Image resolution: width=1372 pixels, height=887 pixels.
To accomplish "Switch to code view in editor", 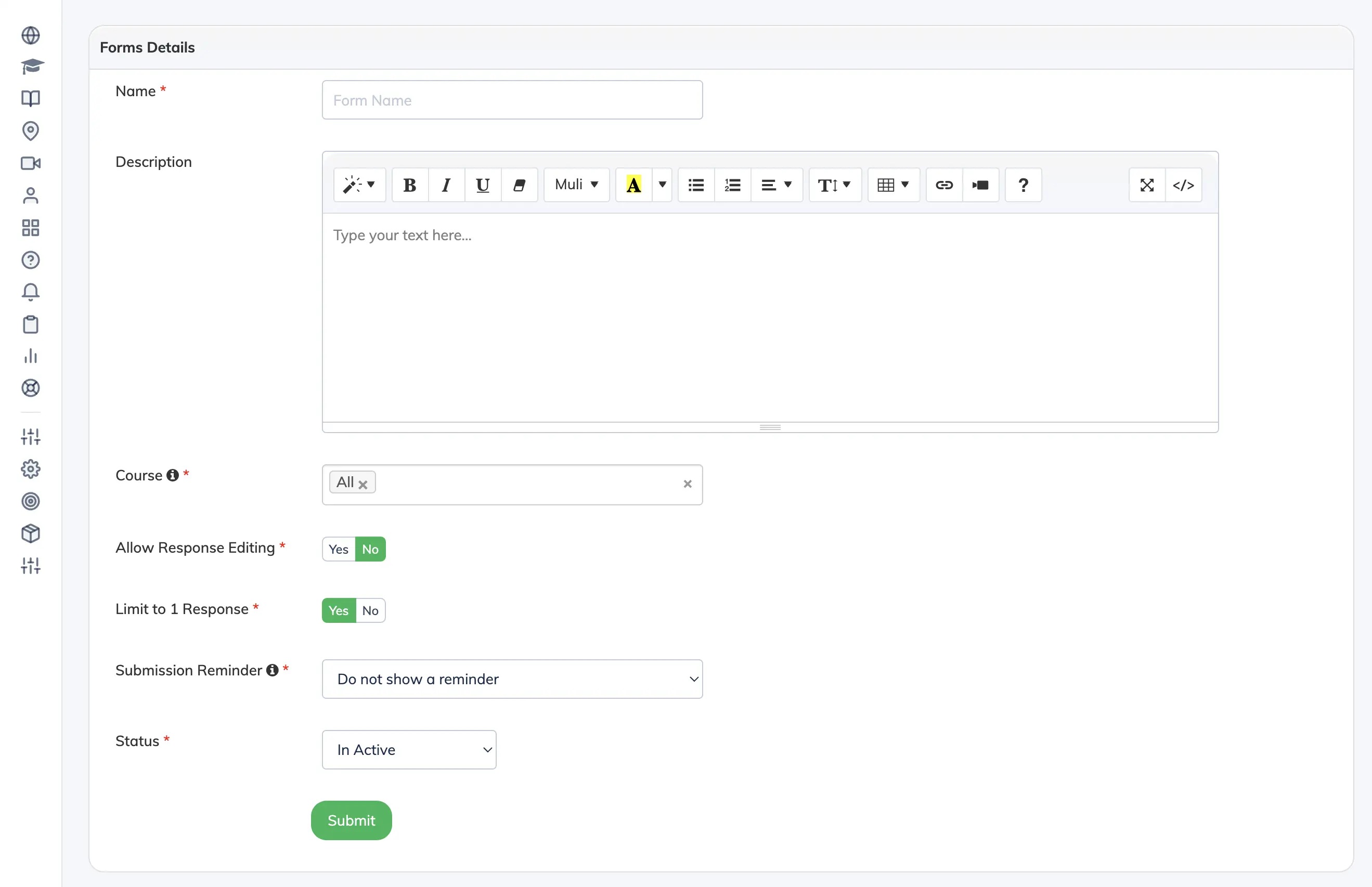I will click(x=1183, y=185).
